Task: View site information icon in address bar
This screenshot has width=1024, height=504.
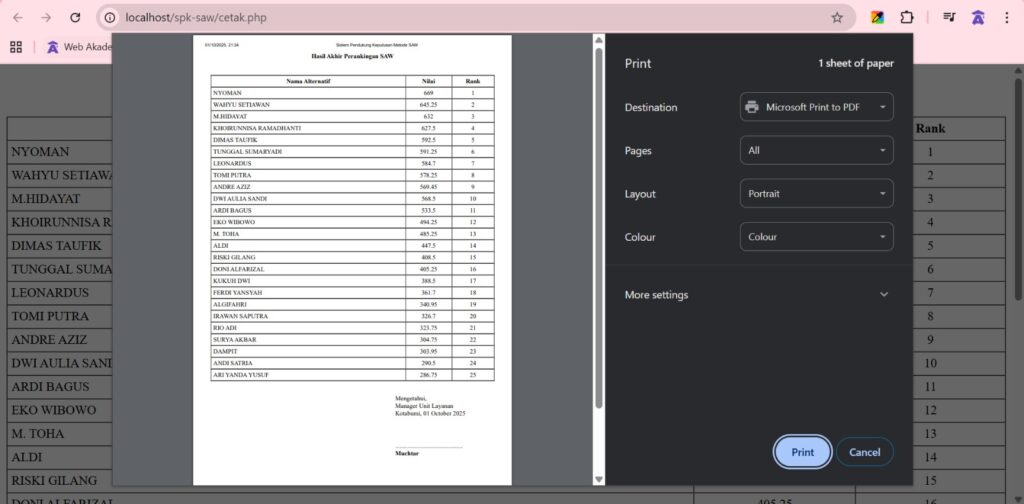Action: 110,17
